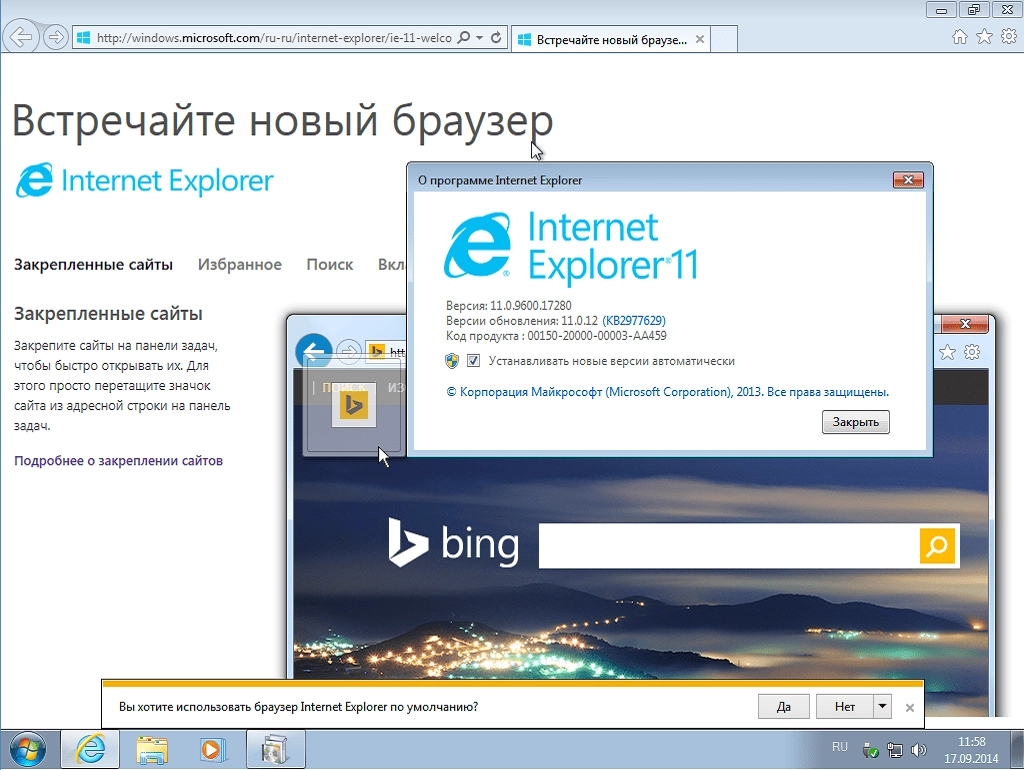The height and width of the screenshot is (770, 1024).
Task: Close the 'Встречайте новый браузе...' tab
Action: 699,39
